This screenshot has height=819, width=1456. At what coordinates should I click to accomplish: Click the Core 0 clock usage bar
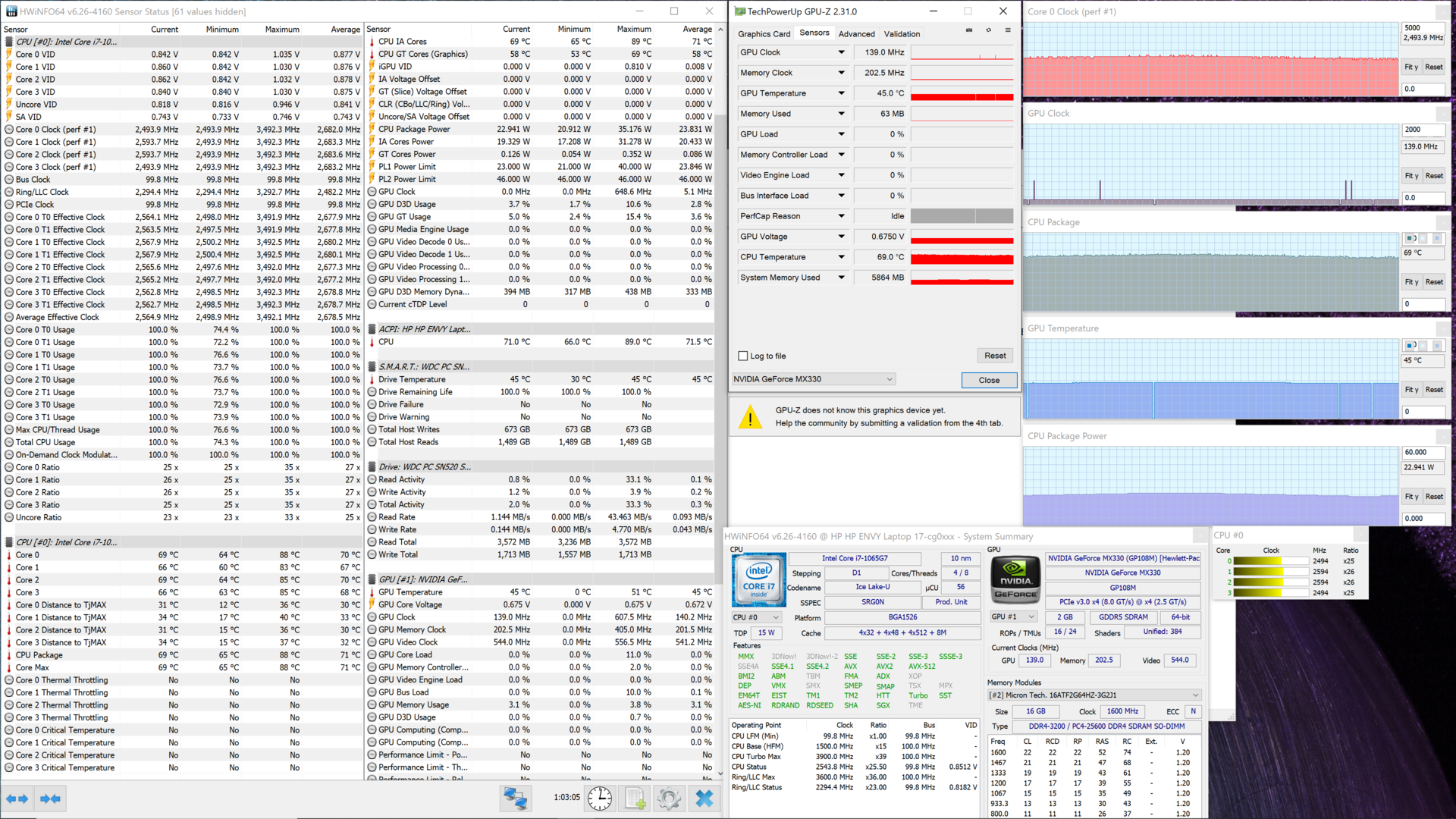[x=1270, y=562]
